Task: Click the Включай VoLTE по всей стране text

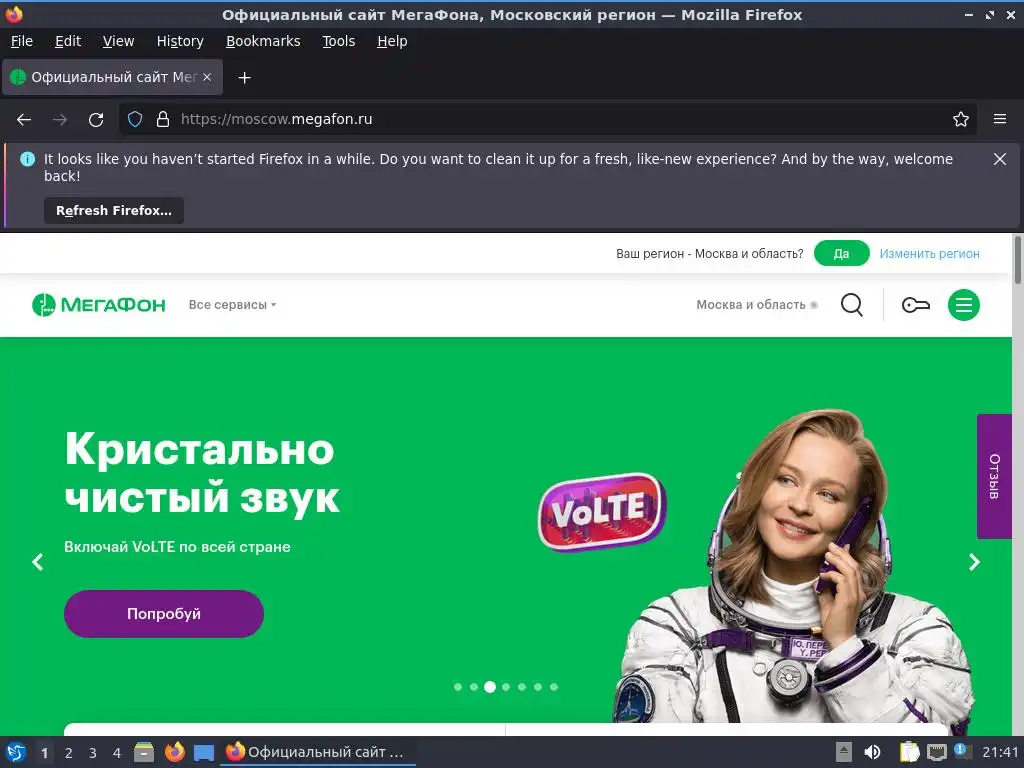Action: click(x=177, y=547)
